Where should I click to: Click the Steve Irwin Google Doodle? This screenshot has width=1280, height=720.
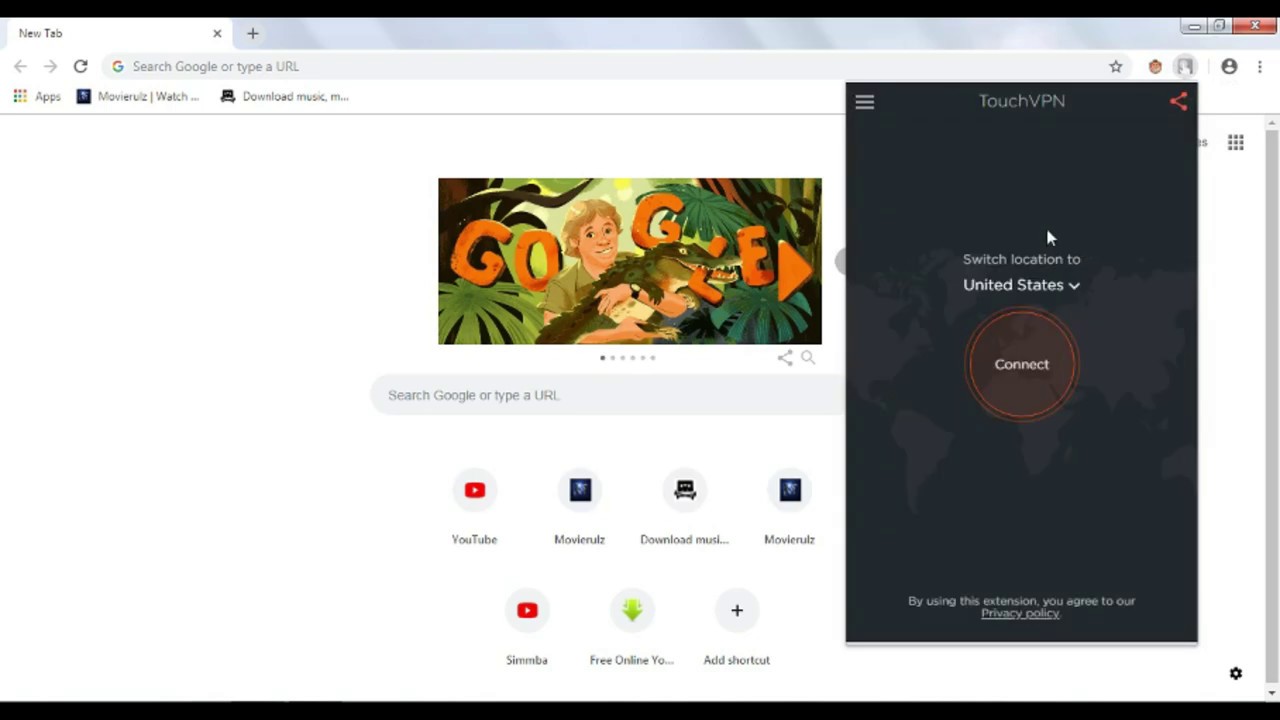click(x=630, y=261)
